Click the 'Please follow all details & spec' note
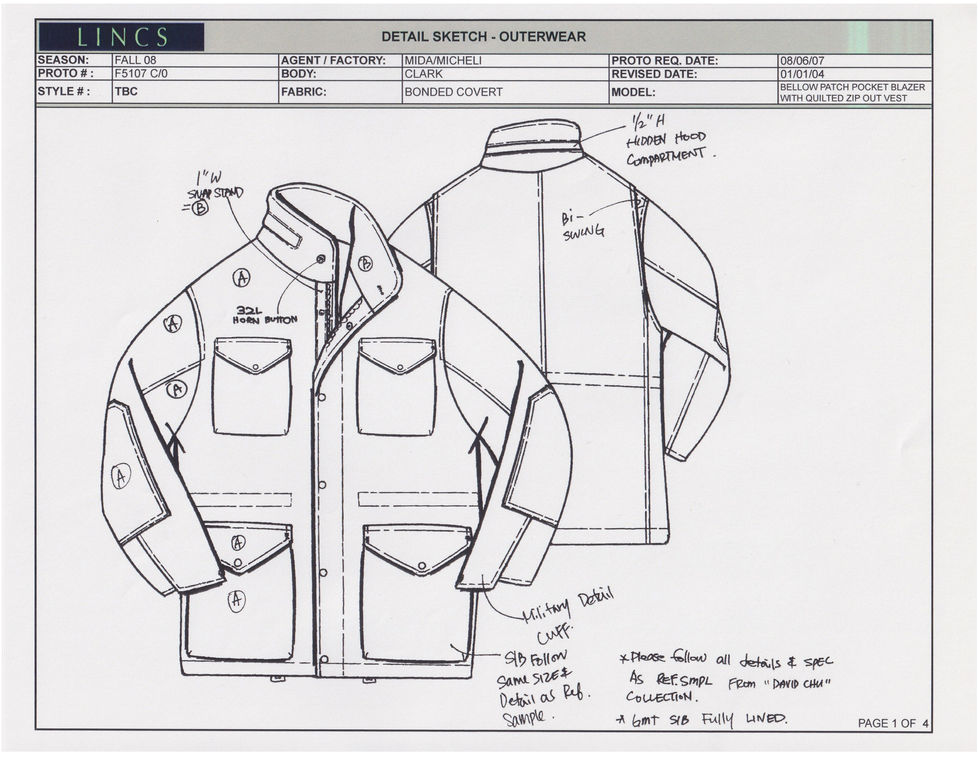 click(726, 678)
